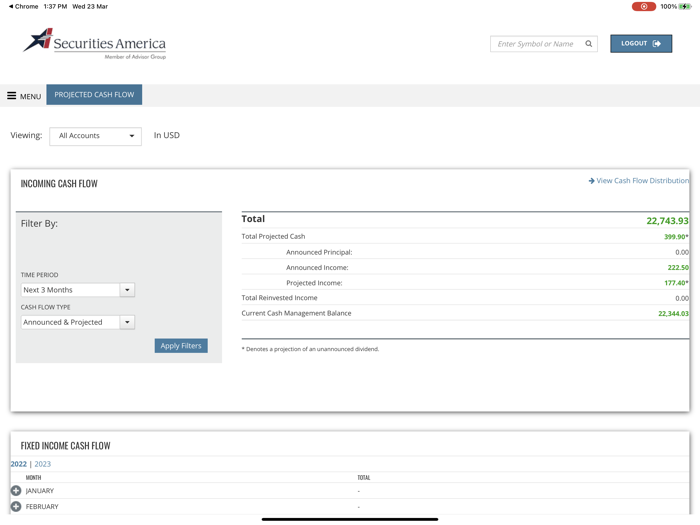Click the Projected Income value 177.40
This screenshot has height=525, width=700.
click(x=676, y=283)
